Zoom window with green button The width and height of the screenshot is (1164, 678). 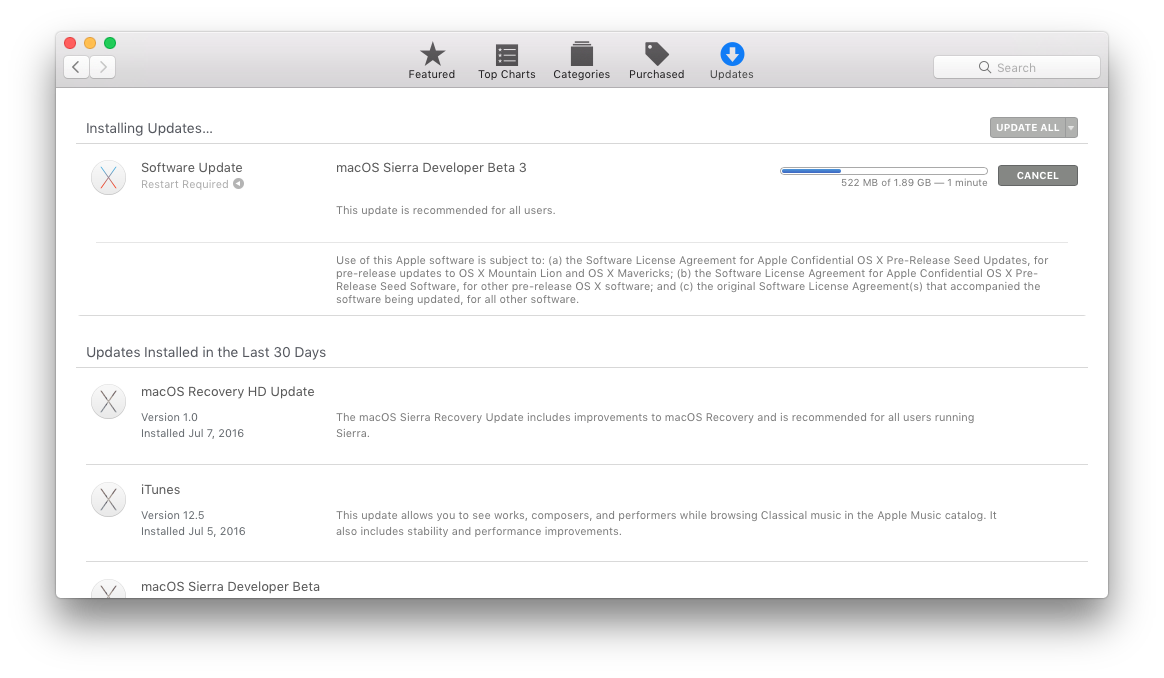(110, 43)
